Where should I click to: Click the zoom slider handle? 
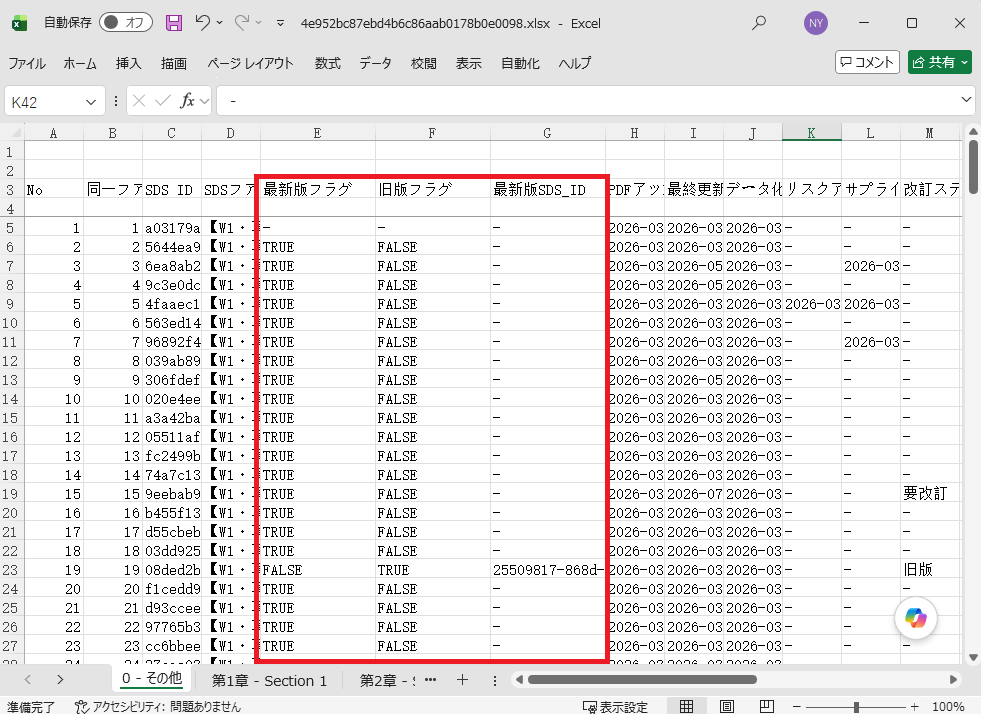(856, 706)
